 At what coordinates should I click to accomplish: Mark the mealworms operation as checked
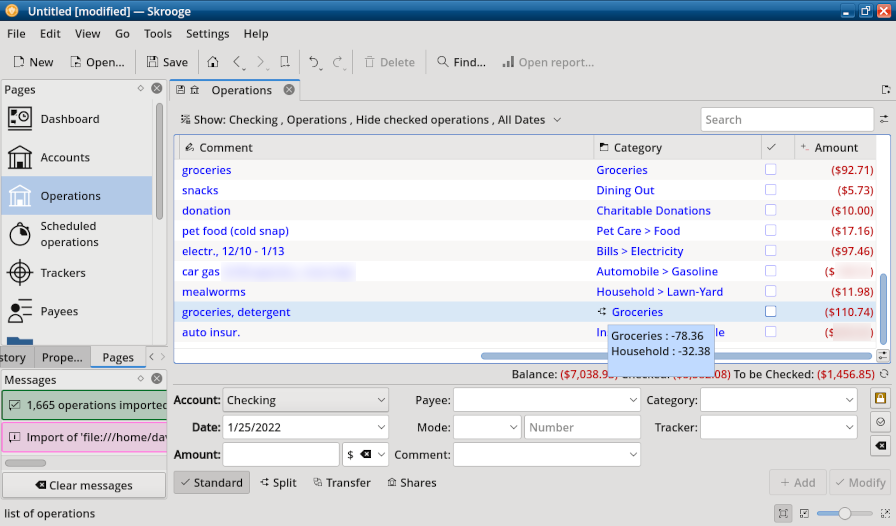(770, 291)
